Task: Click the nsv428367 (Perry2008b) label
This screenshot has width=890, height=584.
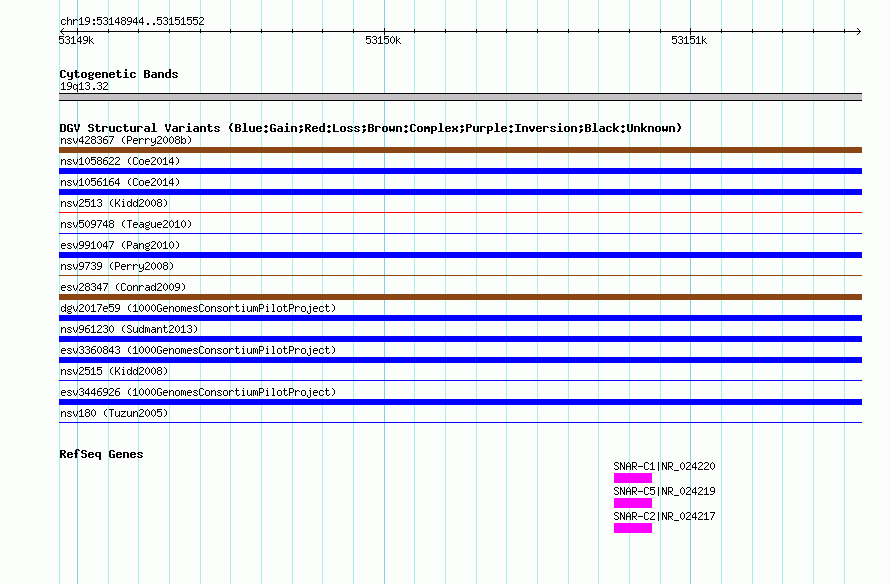Action: pos(126,140)
